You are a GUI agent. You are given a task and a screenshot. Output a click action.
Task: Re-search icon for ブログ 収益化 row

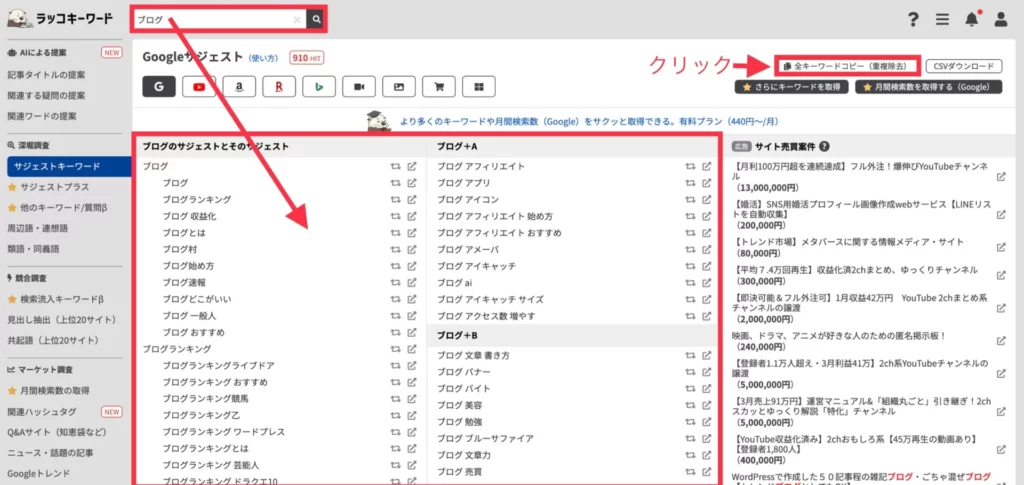(x=394, y=216)
